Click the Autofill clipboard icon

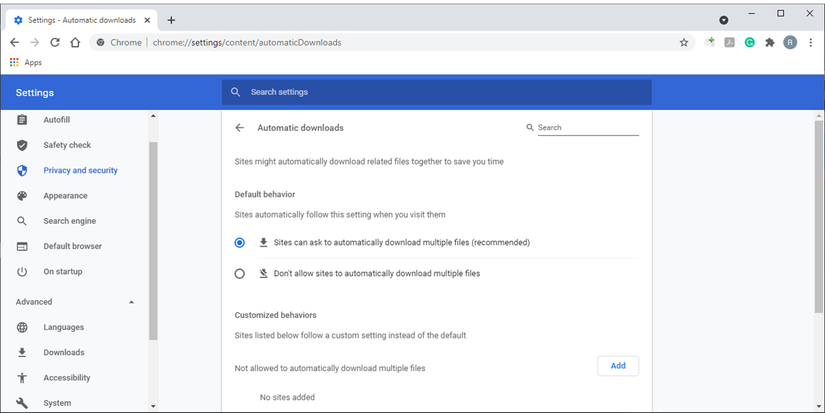[x=22, y=120]
